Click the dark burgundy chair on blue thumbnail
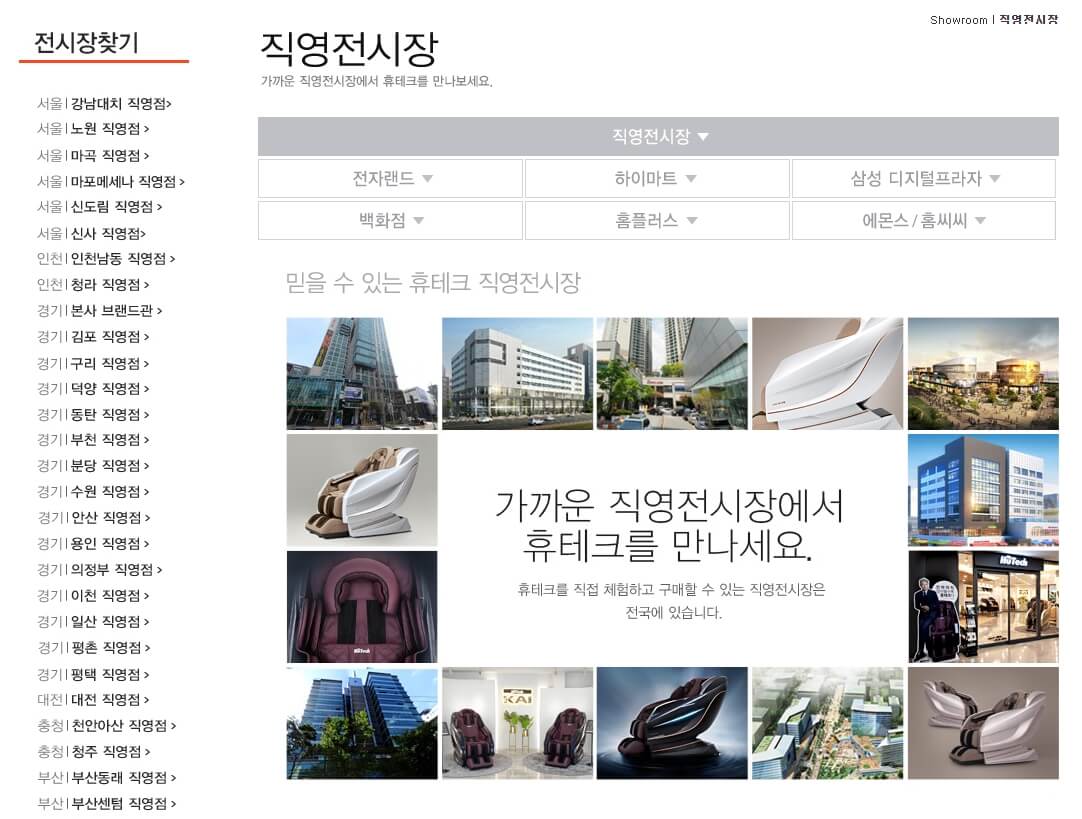The image size is (1082, 819). click(671, 723)
